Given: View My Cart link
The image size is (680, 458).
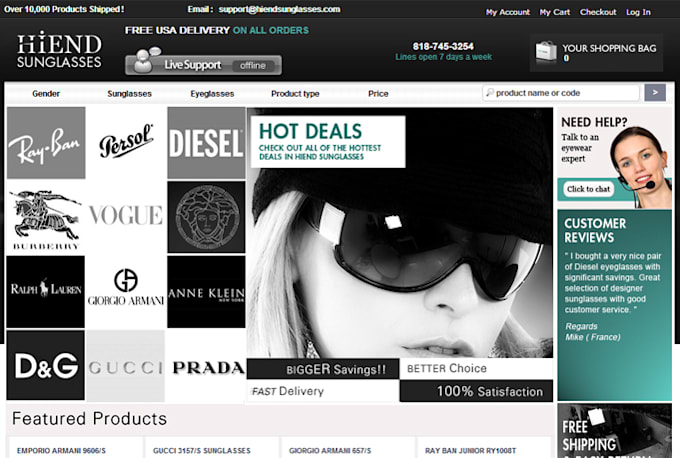Looking at the screenshot, I should pos(555,12).
